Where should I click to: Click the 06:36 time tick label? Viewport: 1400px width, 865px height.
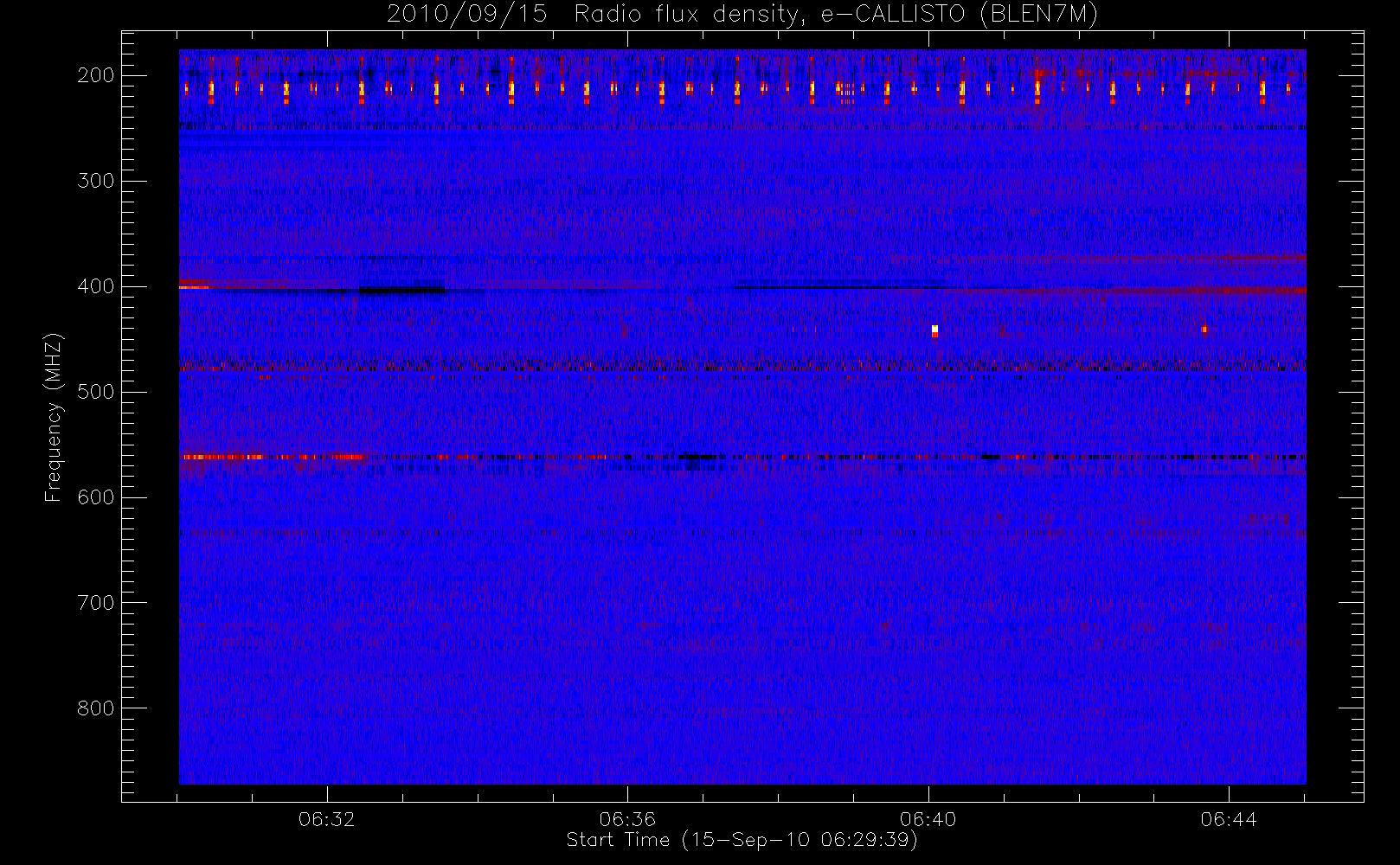(627, 819)
